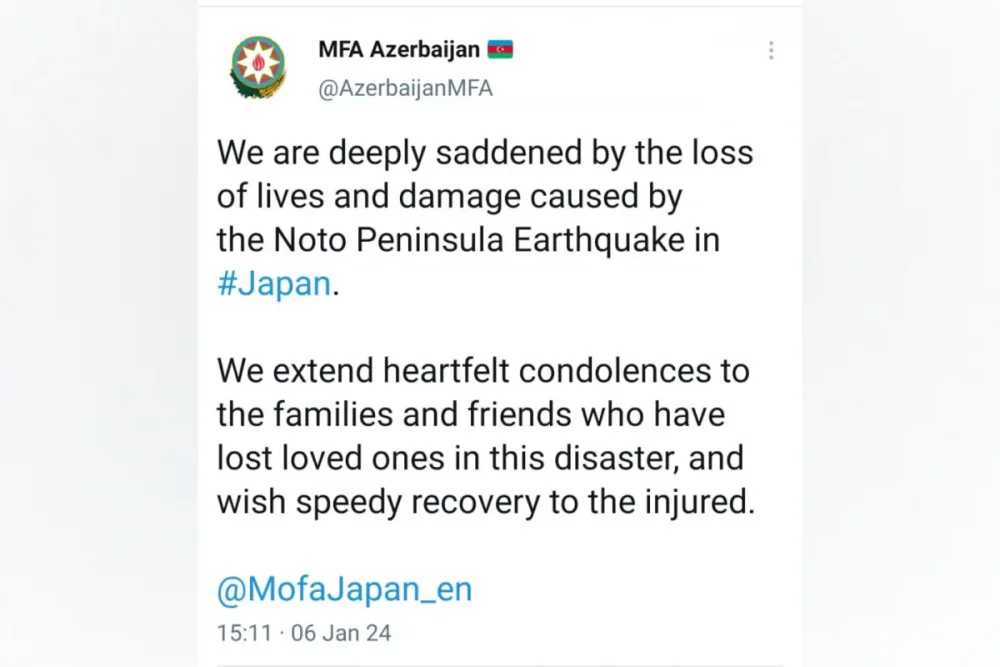Viewport: 1000px width, 667px height.
Task: Click the blurred background left of the tweet
Action: pyautogui.click(x=99, y=334)
